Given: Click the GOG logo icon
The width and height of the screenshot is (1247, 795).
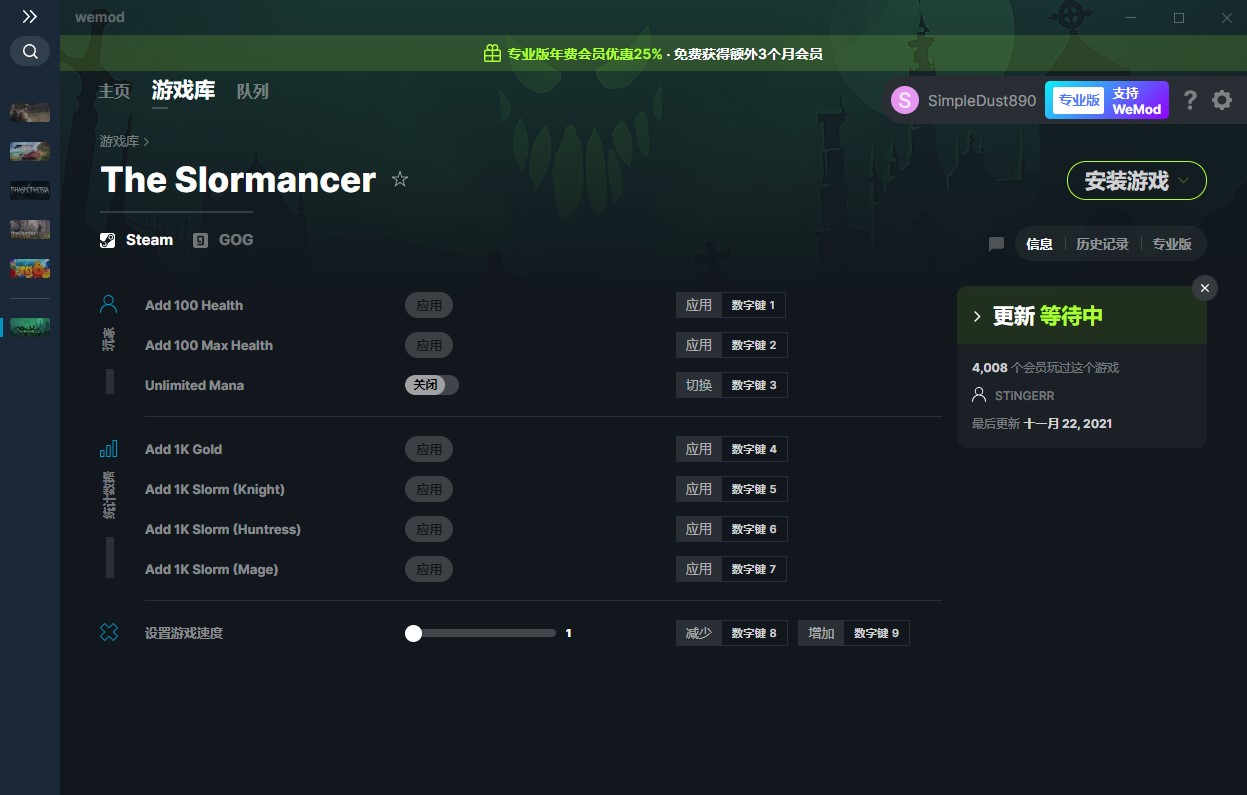Looking at the screenshot, I should (201, 240).
